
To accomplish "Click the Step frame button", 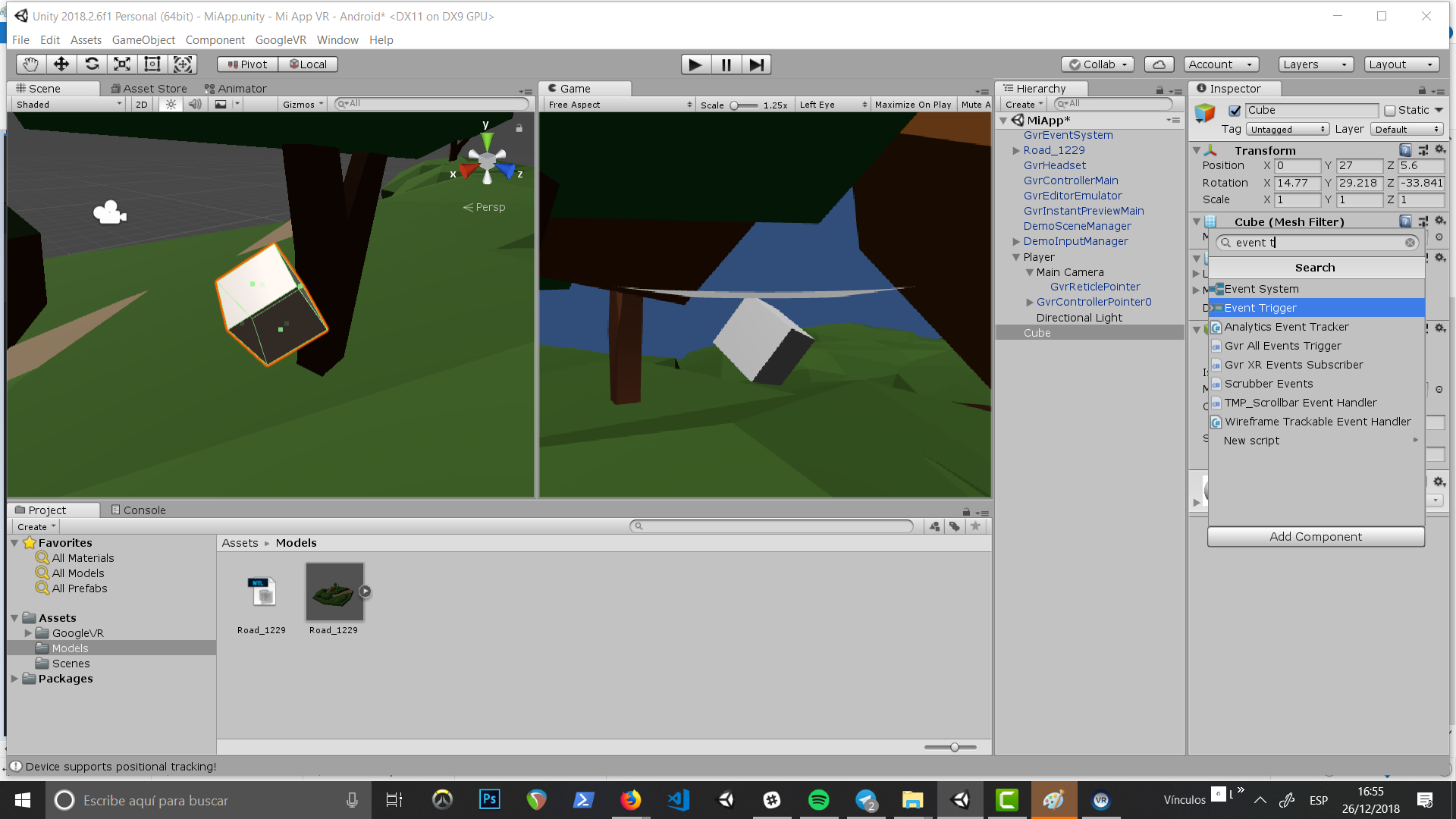I will [756, 64].
